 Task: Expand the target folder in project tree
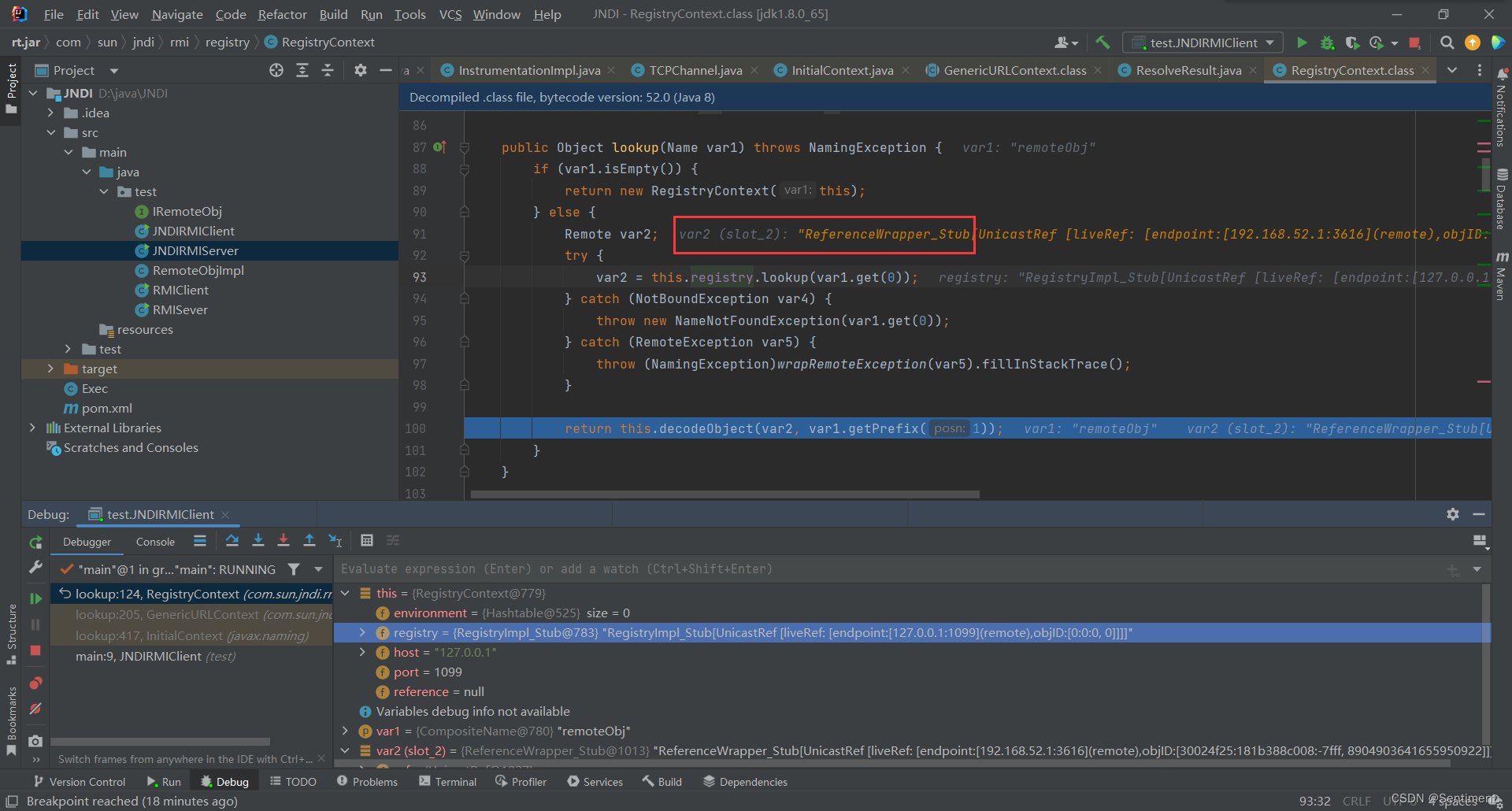pyautogui.click(x=50, y=368)
